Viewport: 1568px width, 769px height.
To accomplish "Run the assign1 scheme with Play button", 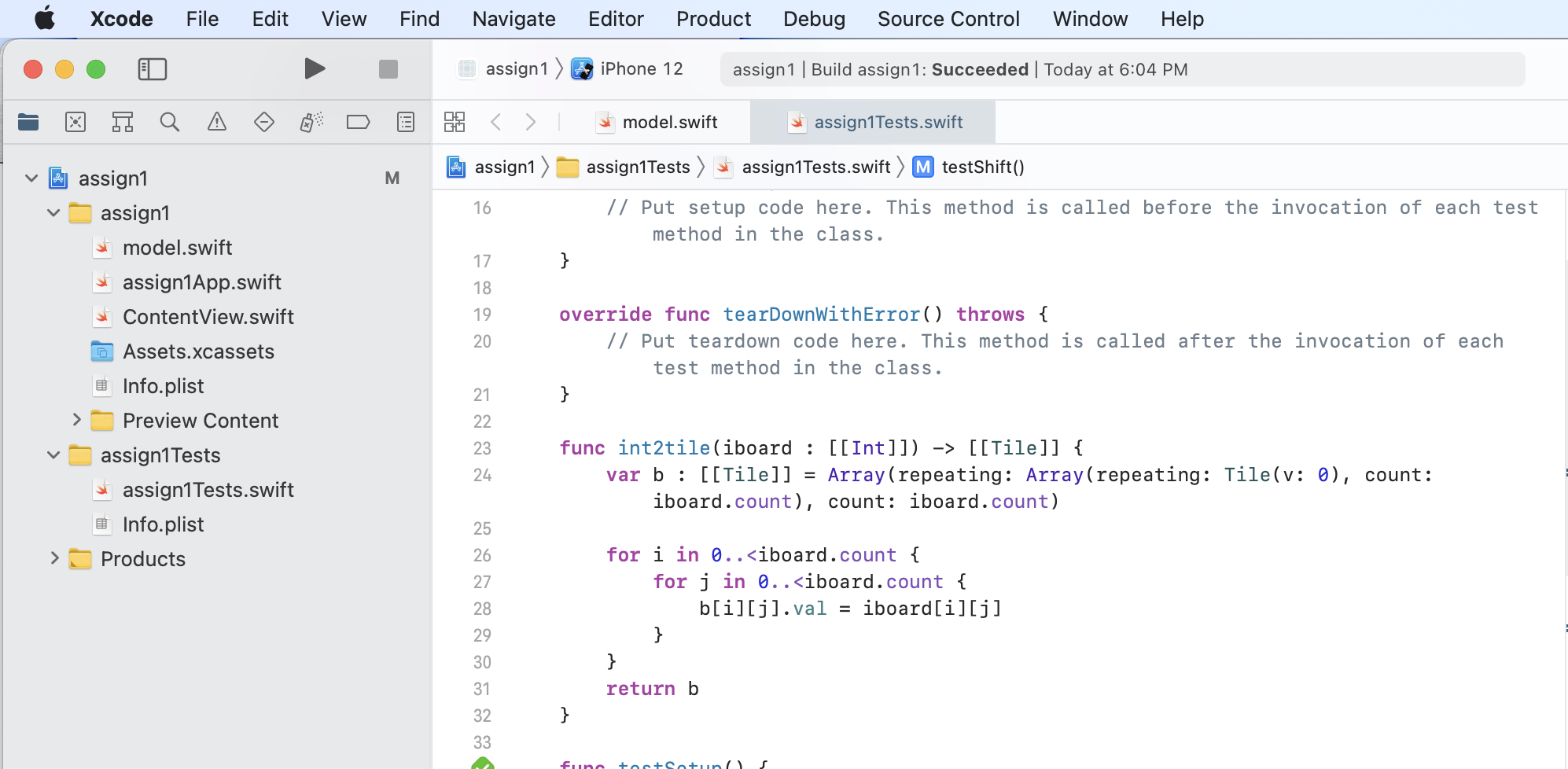I will [x=315, y=69].
